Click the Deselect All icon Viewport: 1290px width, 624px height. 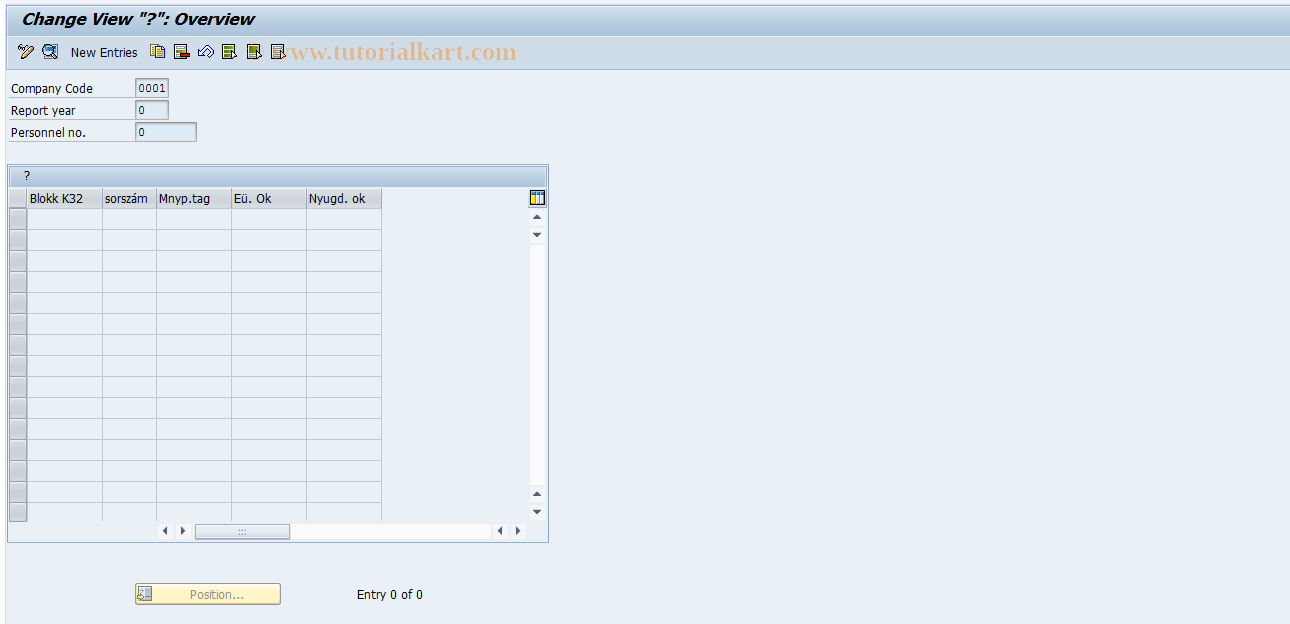coord(278,52)
